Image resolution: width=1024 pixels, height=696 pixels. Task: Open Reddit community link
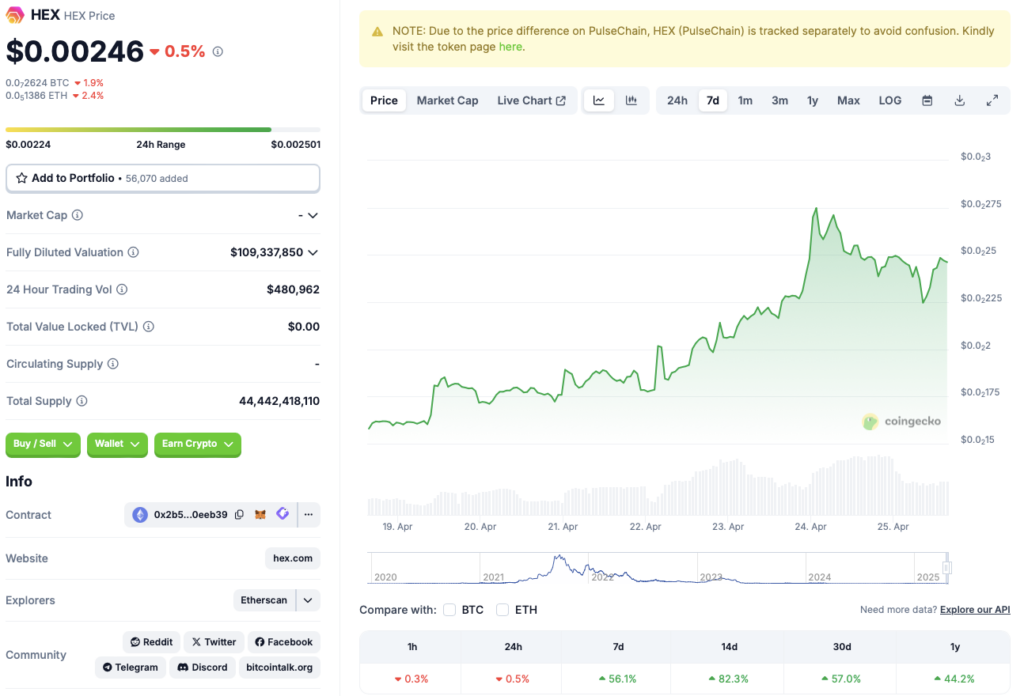(152, 642)
